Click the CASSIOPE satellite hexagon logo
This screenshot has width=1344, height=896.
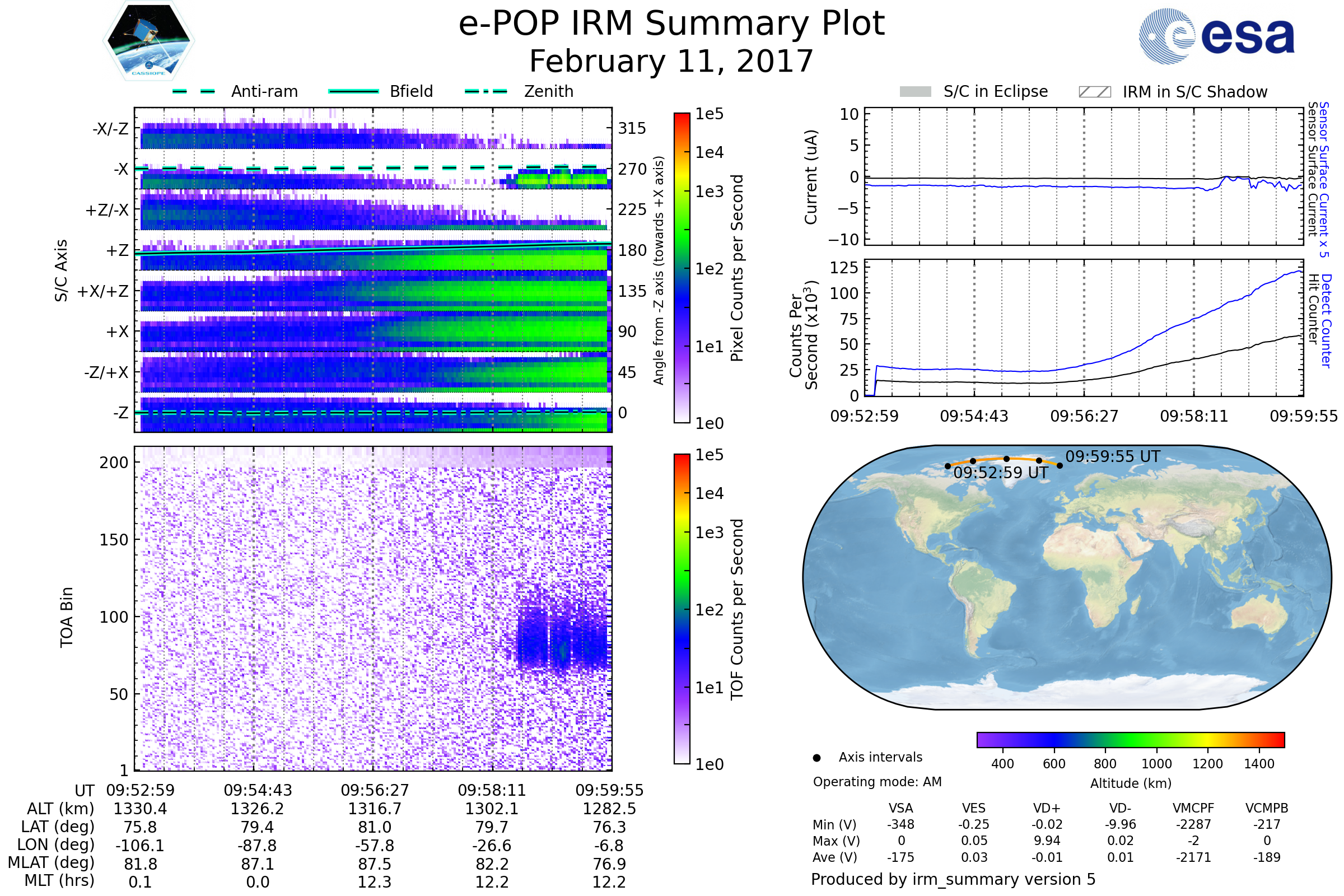click(x=148, y=41)
